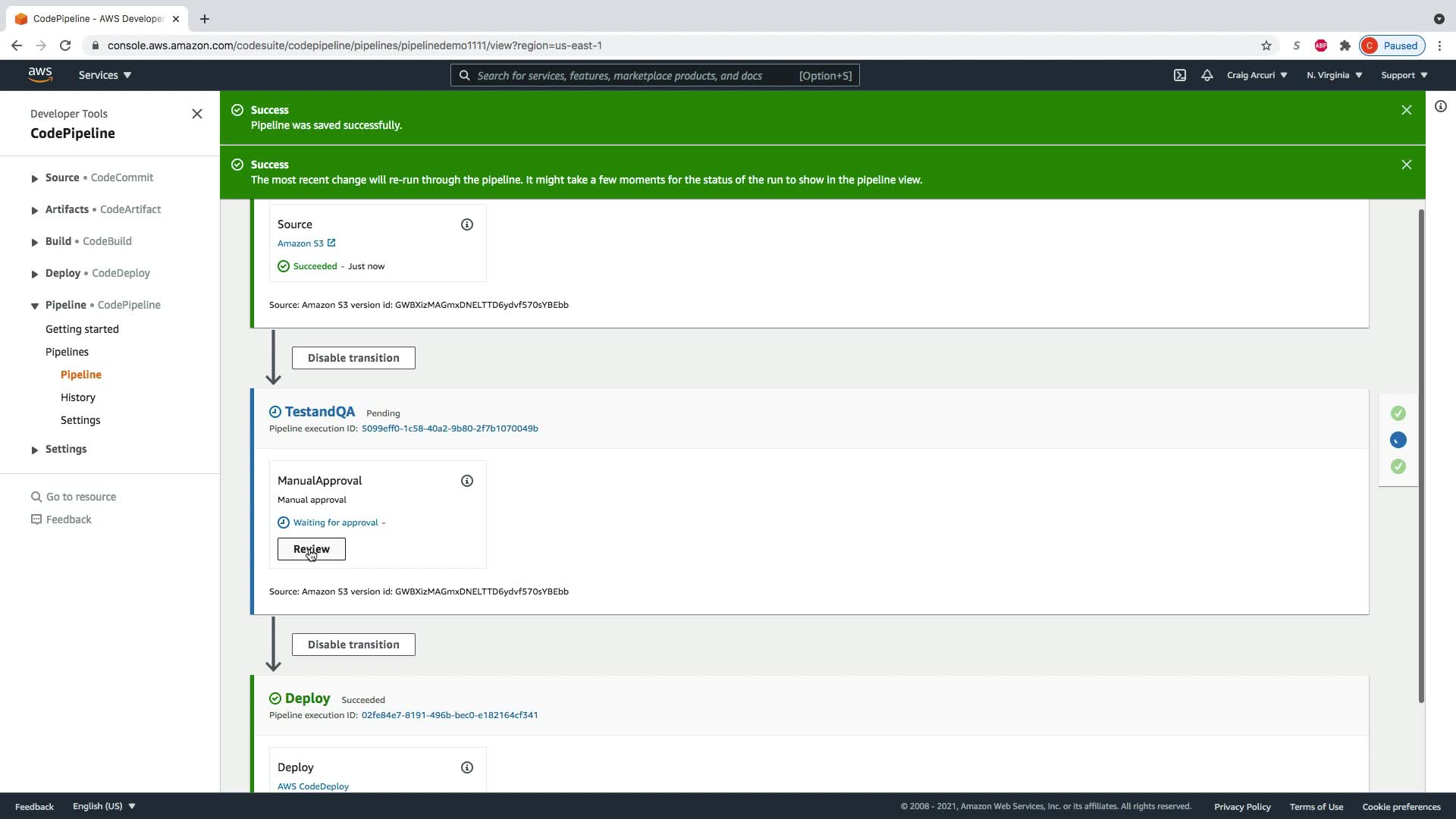Viewport: 1456px width, 819px height.
Task: Click the Review approval button
Action: tap(311, 549)
